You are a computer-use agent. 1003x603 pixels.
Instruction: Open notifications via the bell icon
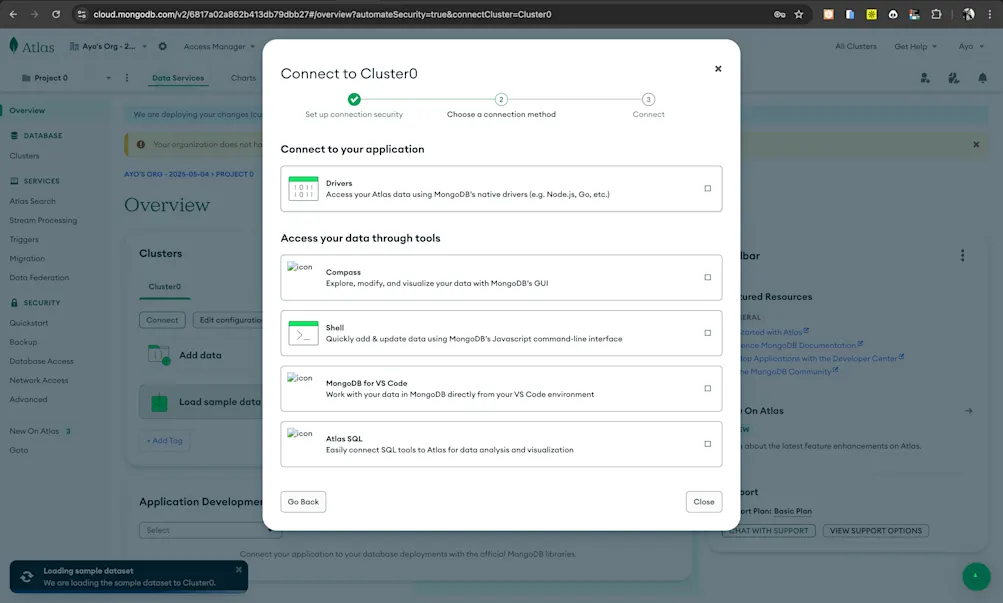click(x=981, y=77)
